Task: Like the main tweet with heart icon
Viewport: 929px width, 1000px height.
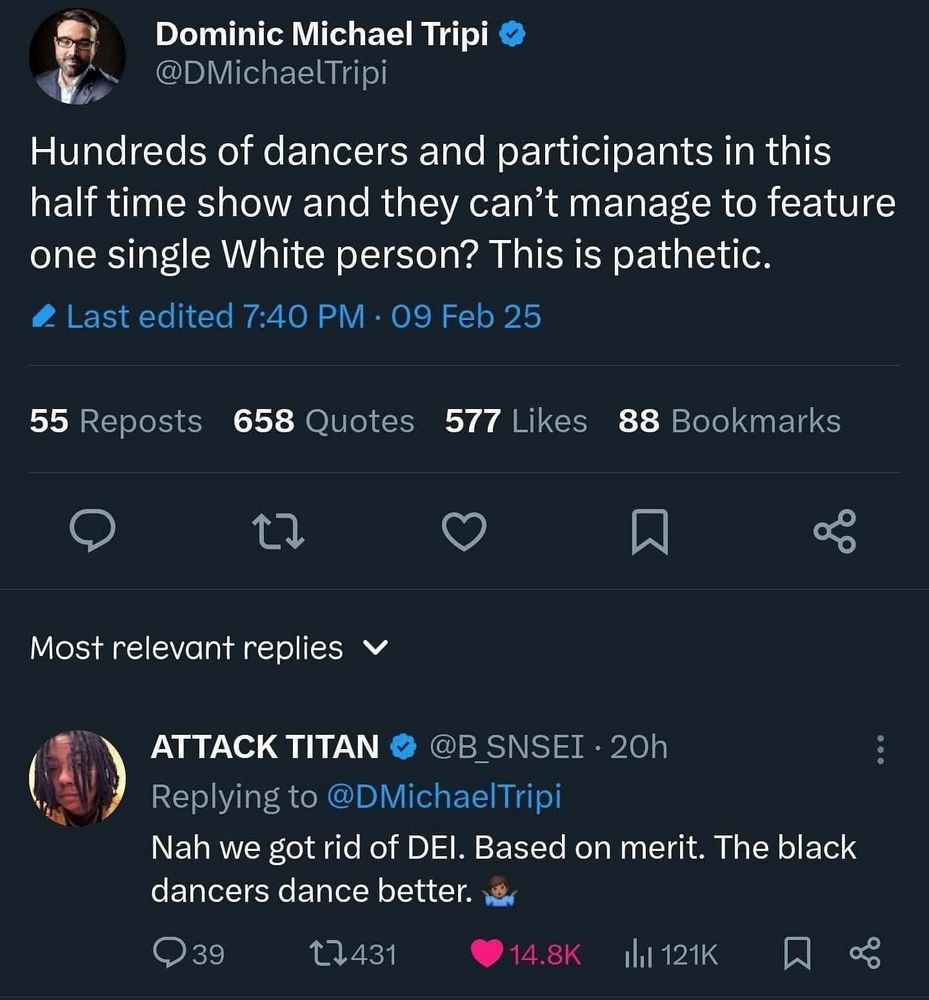Action: [x=464, y=531]
